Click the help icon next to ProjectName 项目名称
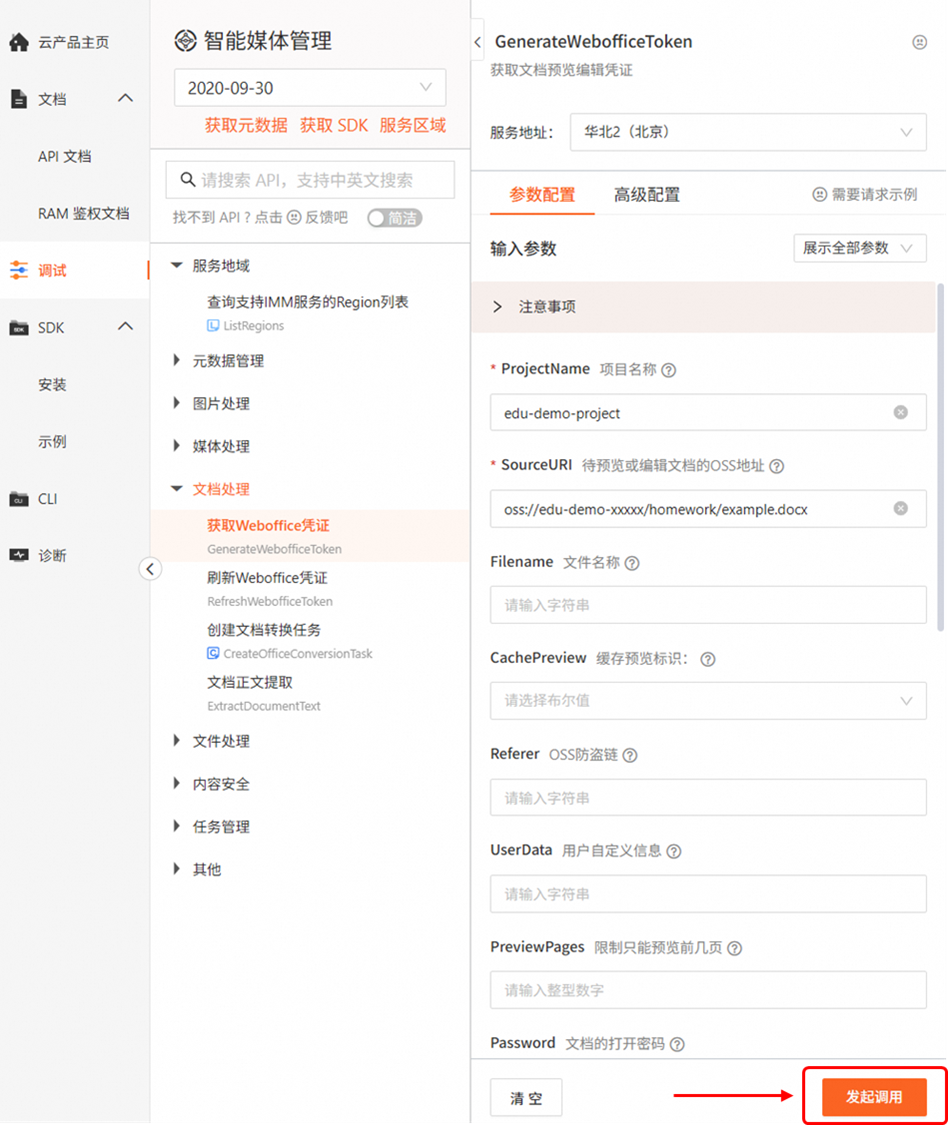The width and height of the screenshot is (948, 1125). tap(668, 370)
